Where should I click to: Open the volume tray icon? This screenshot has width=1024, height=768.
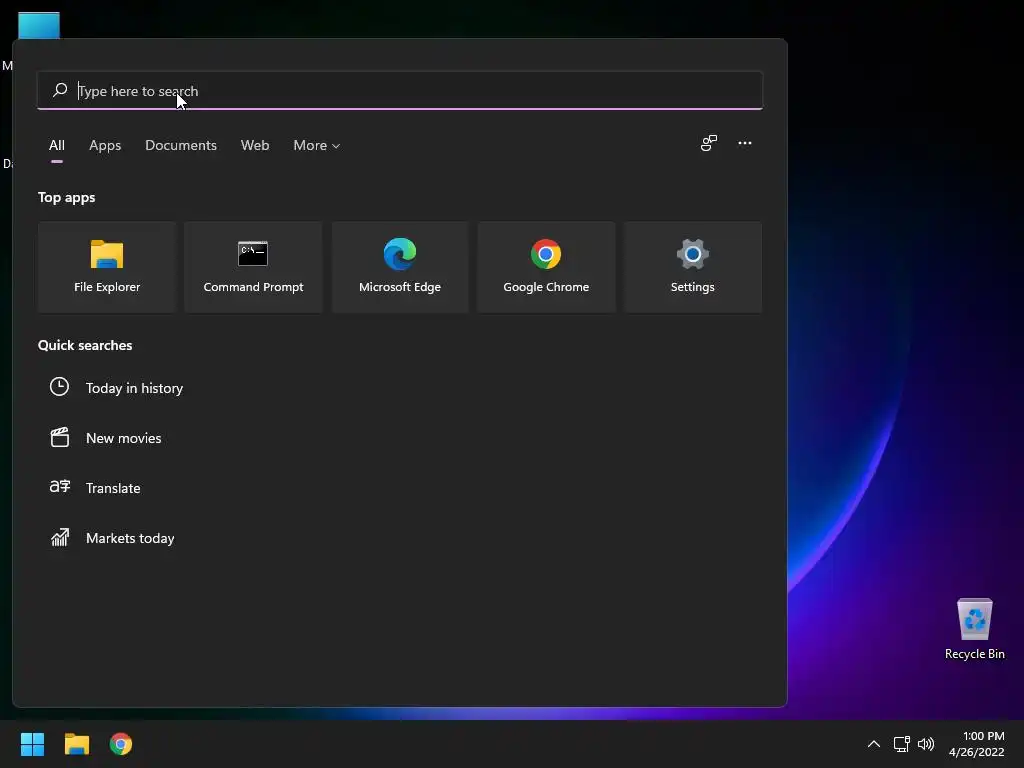(926, 744)
